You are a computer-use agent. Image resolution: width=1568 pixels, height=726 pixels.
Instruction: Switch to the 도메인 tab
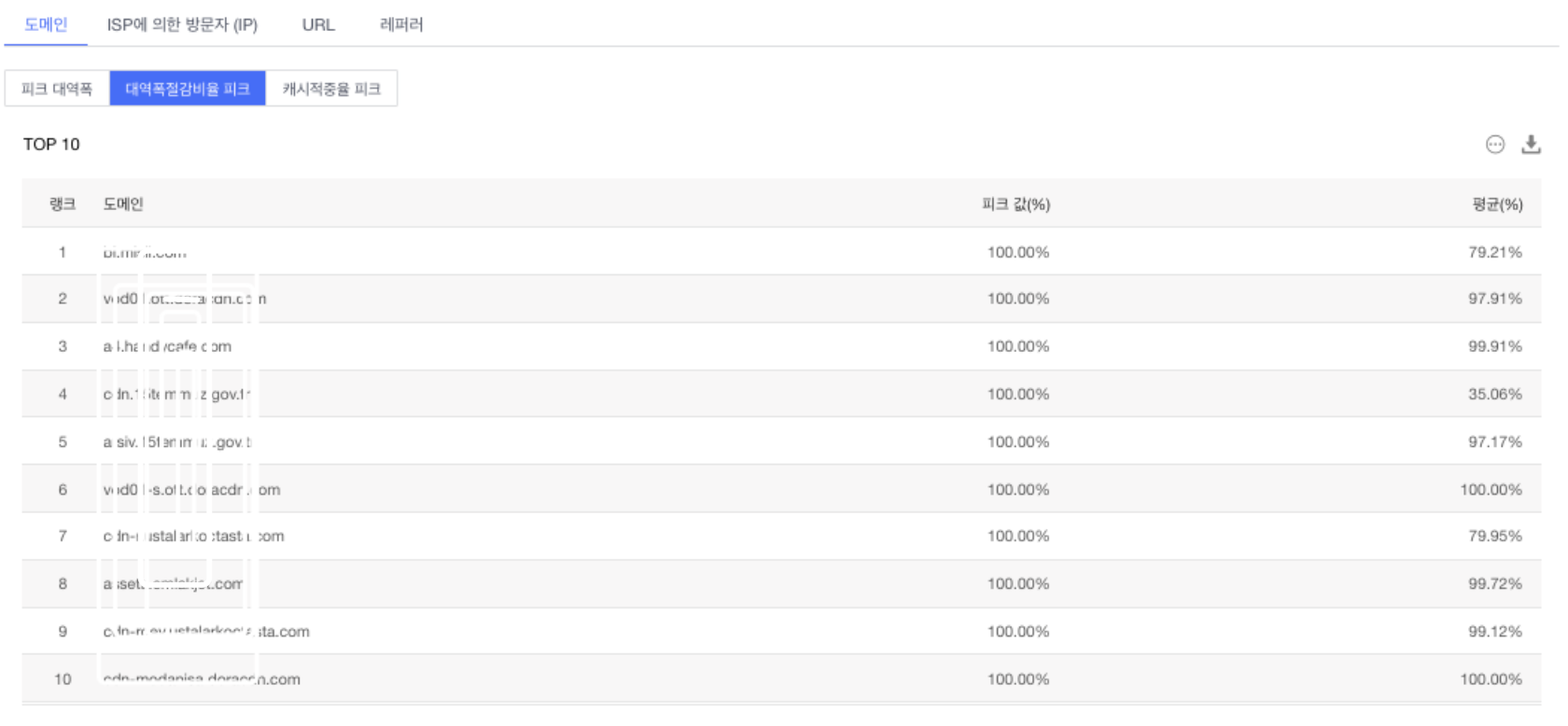(x=46, y=24)
